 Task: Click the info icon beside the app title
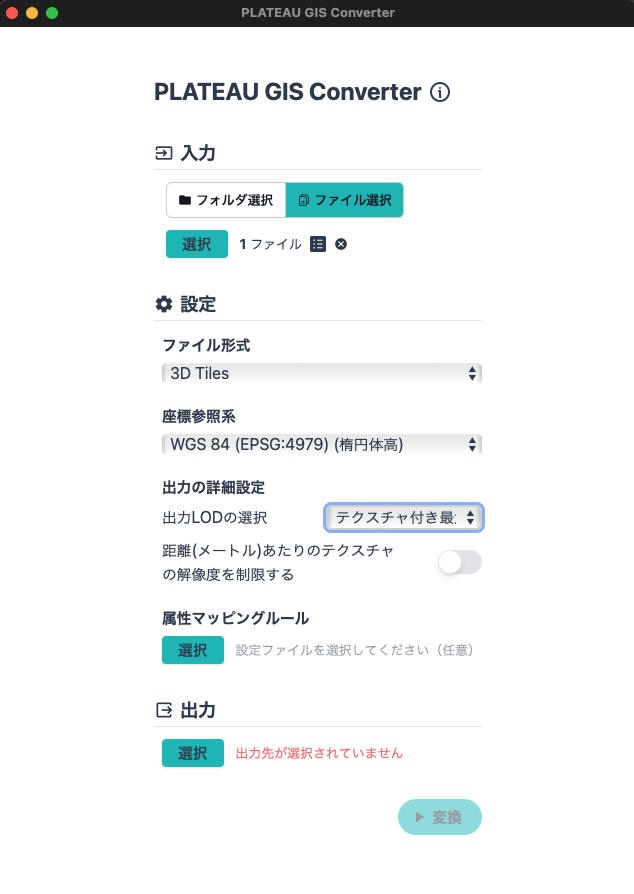(x=440, y=91)
